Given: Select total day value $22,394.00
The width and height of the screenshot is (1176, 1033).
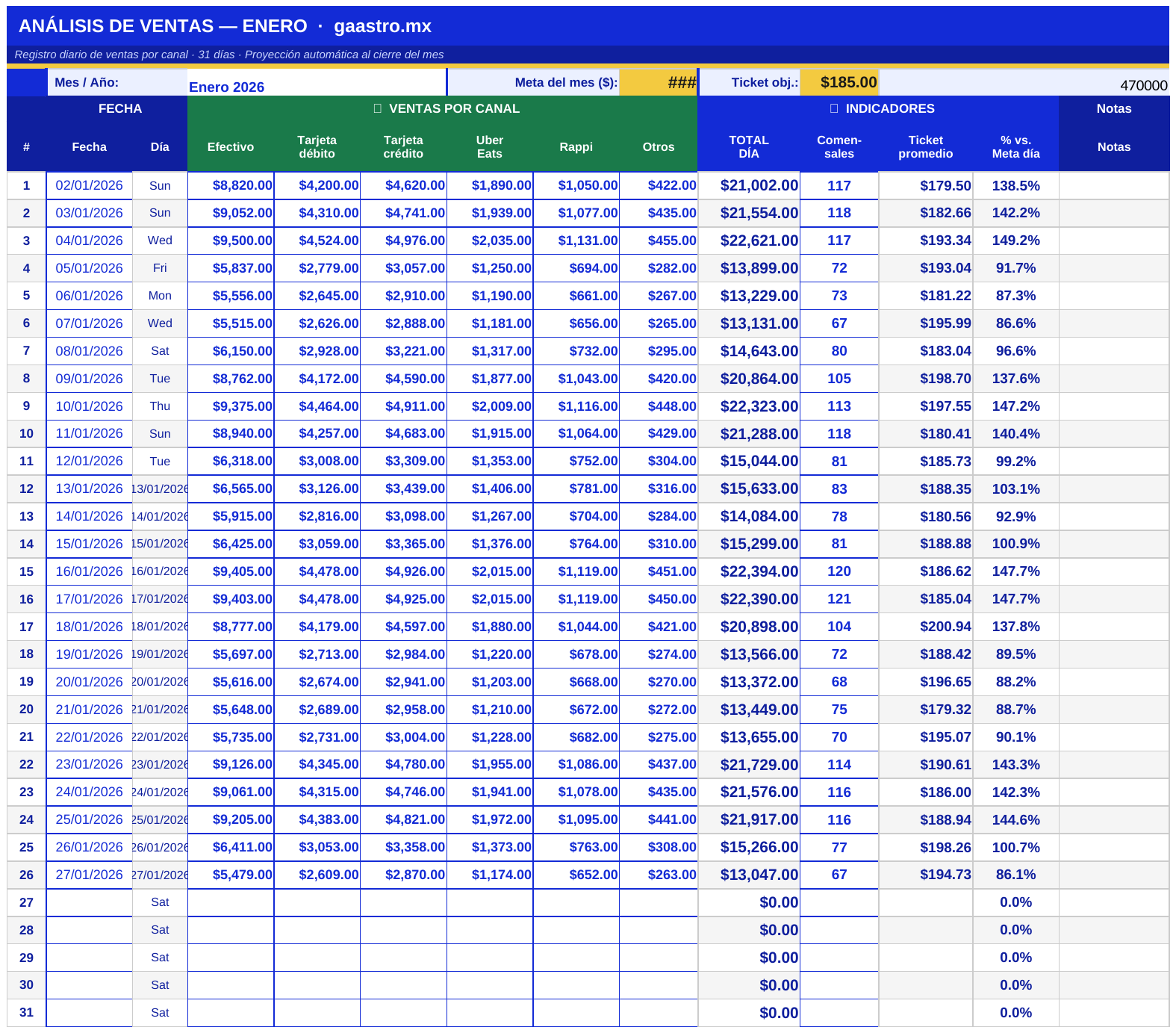Looking at the screenshot, I should pos(749,571).
